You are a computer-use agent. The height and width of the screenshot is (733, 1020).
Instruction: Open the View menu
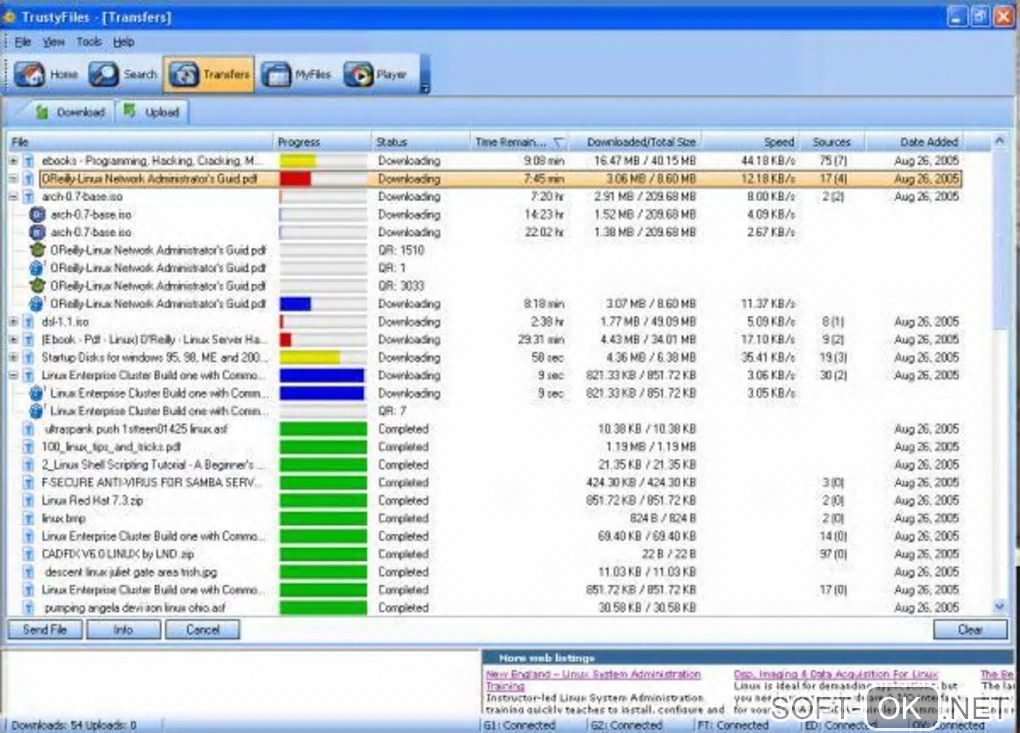tap(53, 42)
